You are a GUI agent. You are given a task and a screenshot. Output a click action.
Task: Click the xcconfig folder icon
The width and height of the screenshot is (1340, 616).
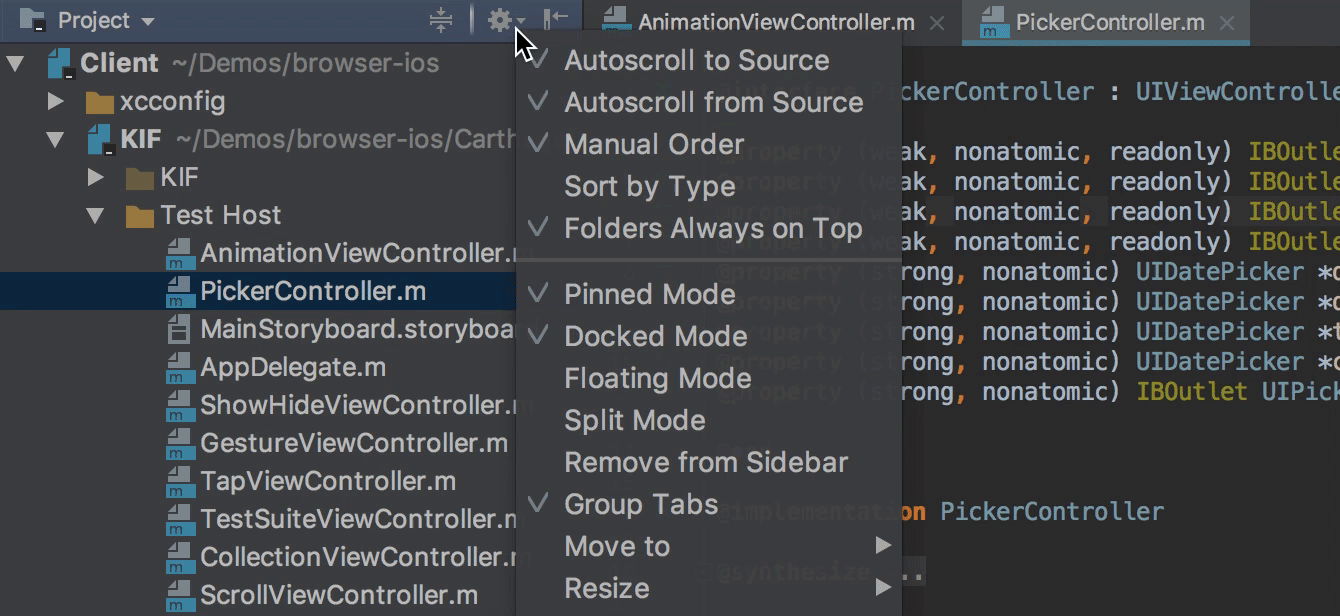[x=99, y=102]
